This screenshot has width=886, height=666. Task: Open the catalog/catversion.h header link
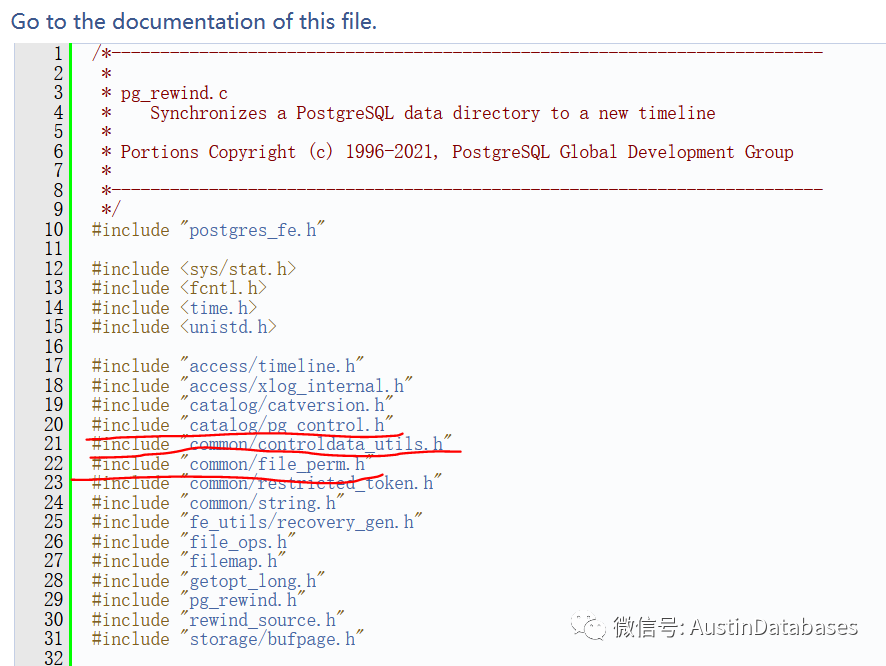[x=286, y=405]
